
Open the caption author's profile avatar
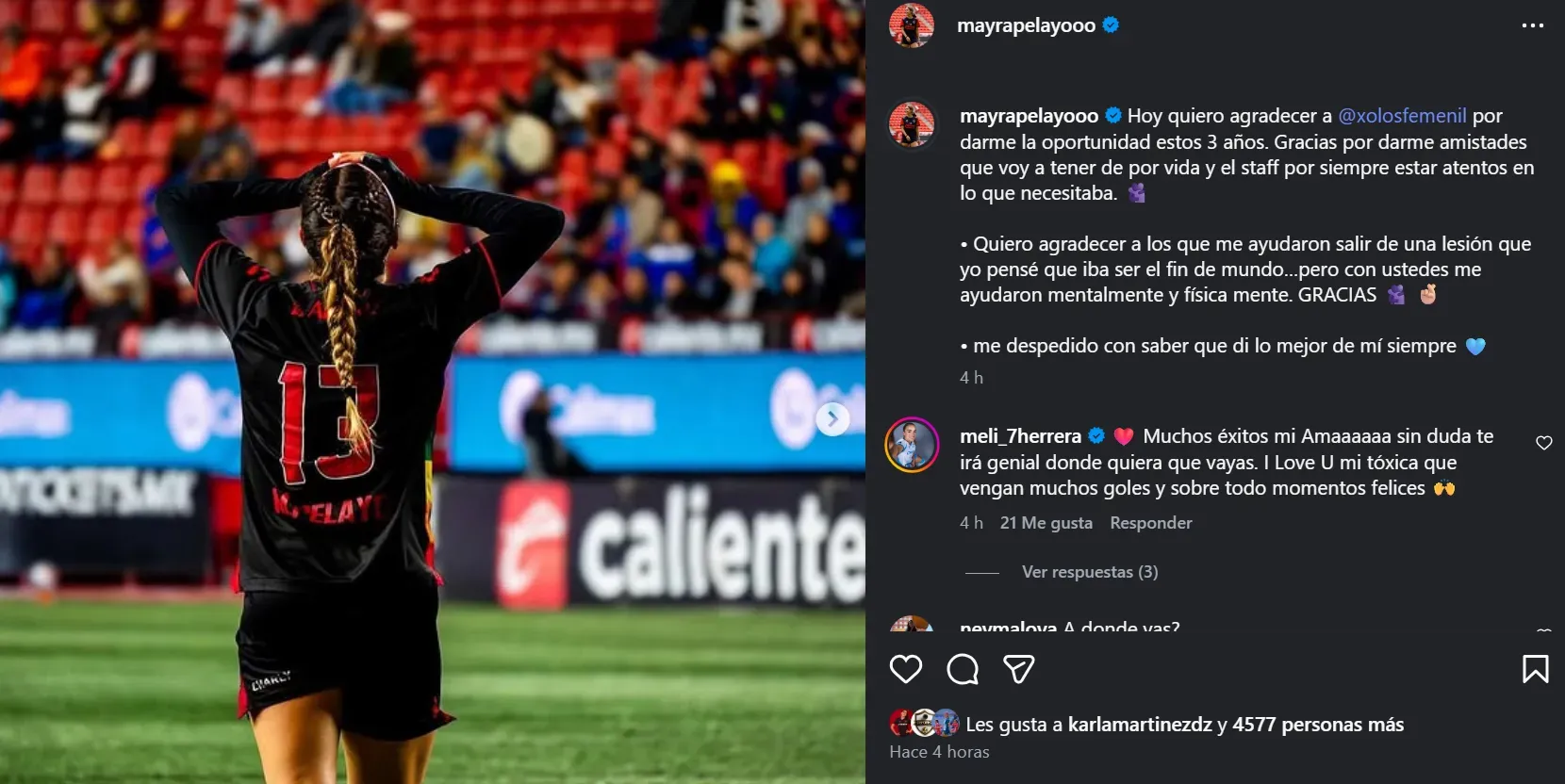tap(912, 123)
